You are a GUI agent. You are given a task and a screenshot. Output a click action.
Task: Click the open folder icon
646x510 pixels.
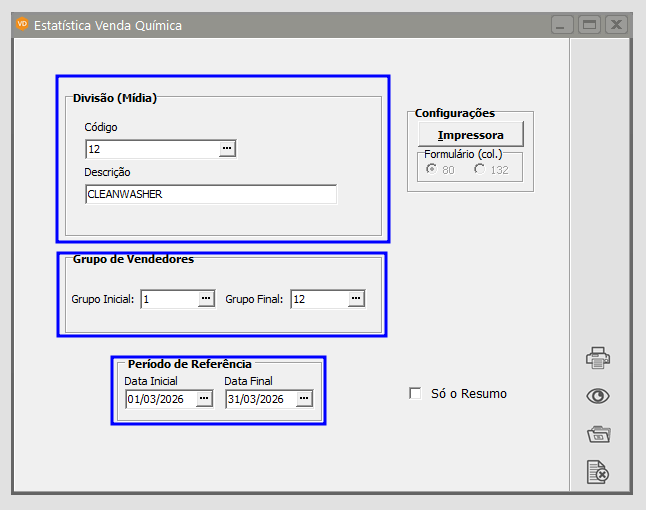(x=598, y=434)
